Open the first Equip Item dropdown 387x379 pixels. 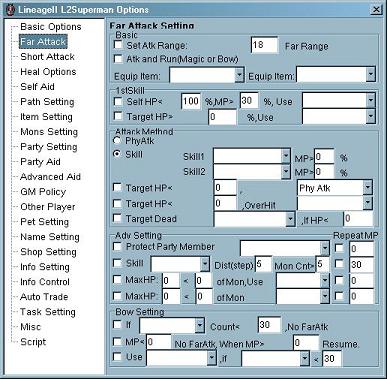click(239, 75)
